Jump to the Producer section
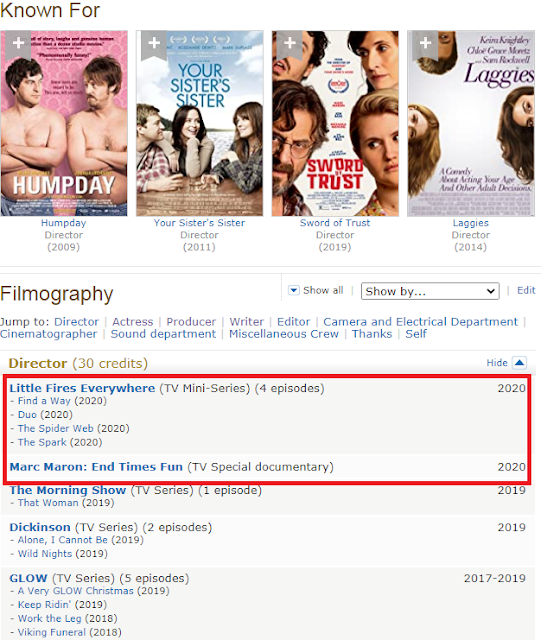Screen dimensions: 541x640 pos(191,322)
